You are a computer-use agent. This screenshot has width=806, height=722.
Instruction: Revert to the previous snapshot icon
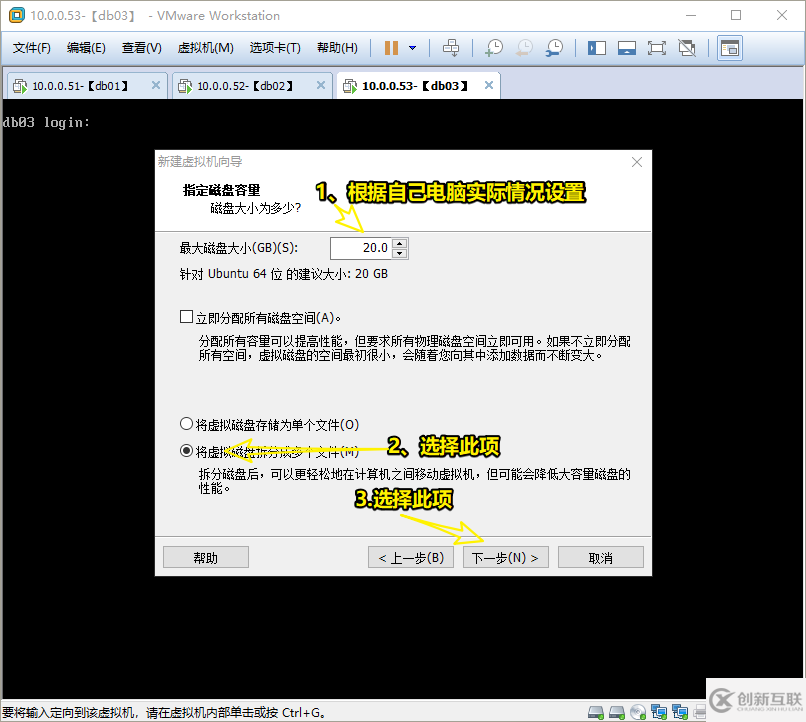point(524,48)
